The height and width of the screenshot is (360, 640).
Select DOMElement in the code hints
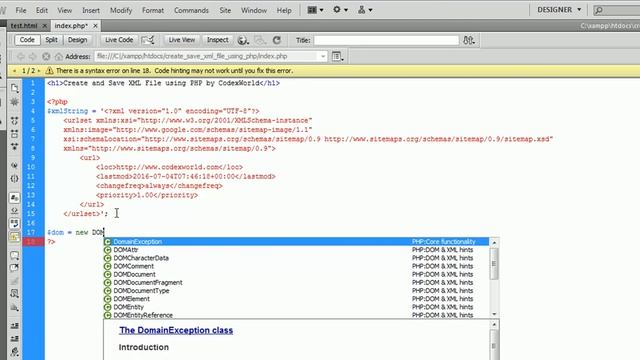296,299
